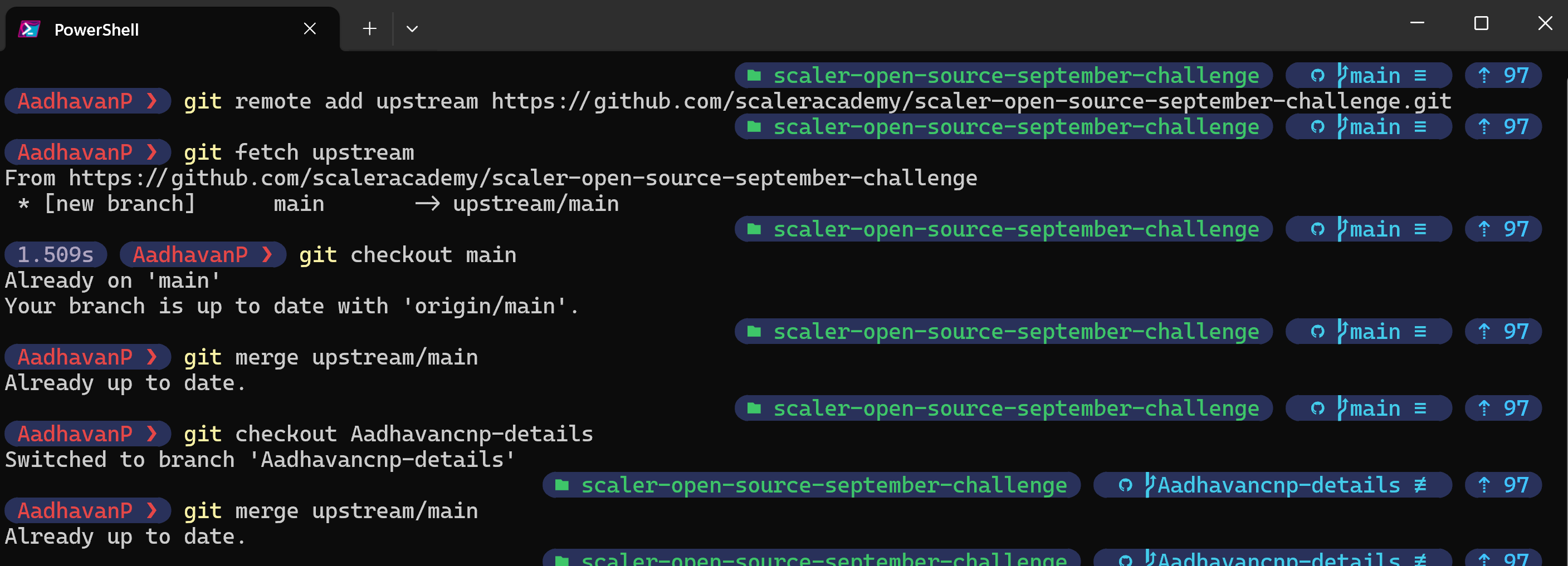Click the upward push arrow next to "97"
The width and height of the screenshot is (1568, 566).
(1483, 75)
